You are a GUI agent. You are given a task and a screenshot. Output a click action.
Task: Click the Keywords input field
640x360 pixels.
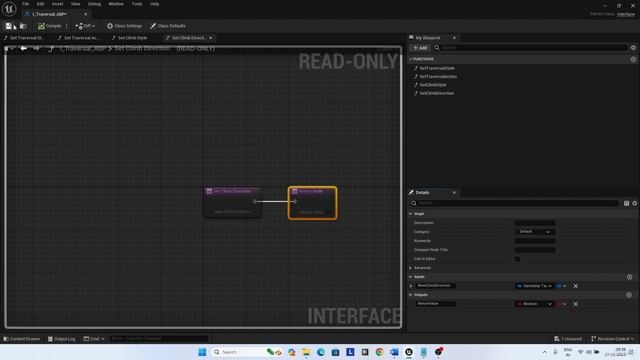(x=535, y=241)
